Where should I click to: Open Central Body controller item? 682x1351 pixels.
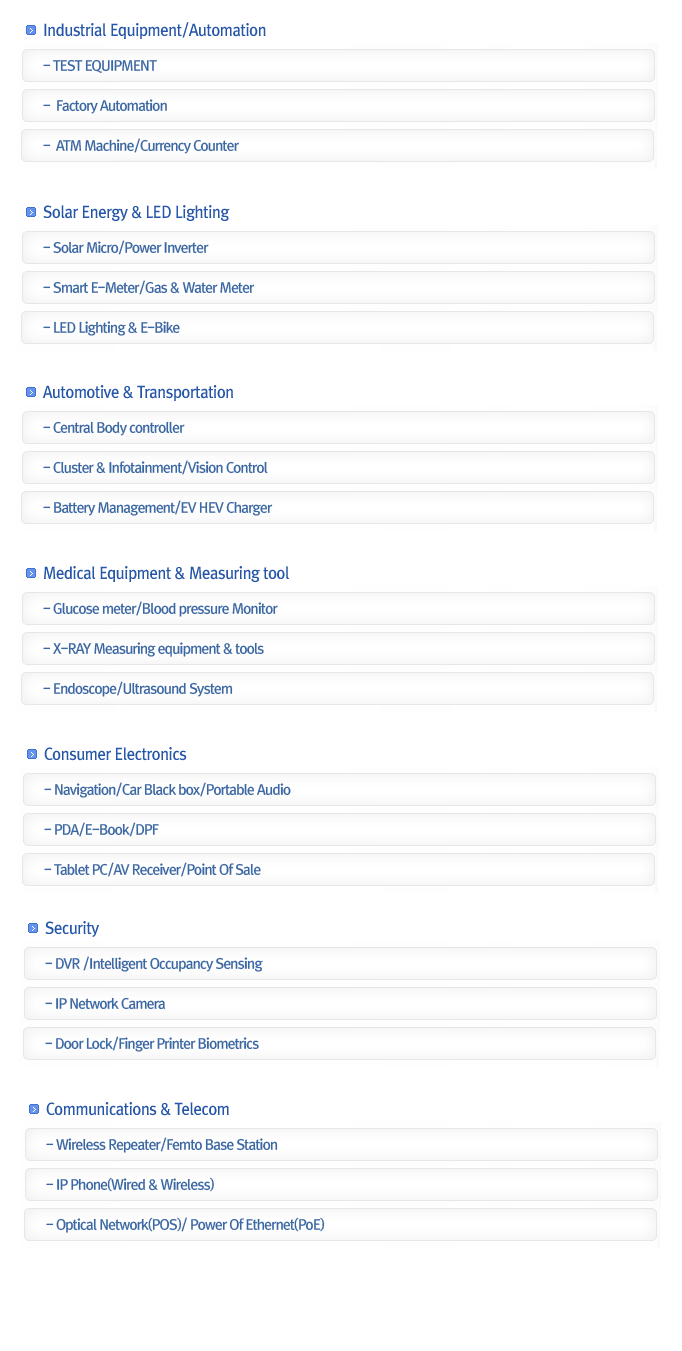[118, 428]
